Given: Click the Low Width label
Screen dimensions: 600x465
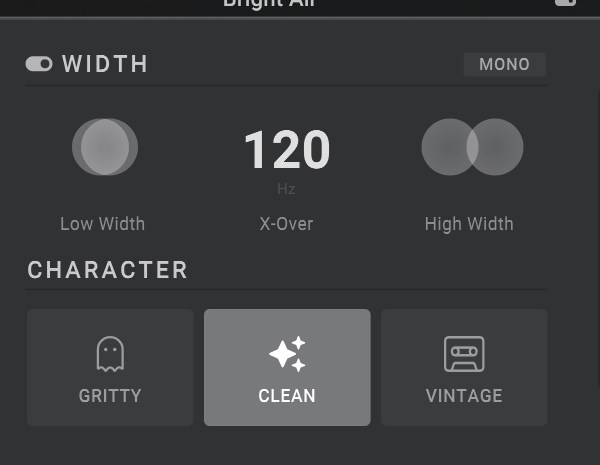Looking at the screenshot, I should click(102, 224).
